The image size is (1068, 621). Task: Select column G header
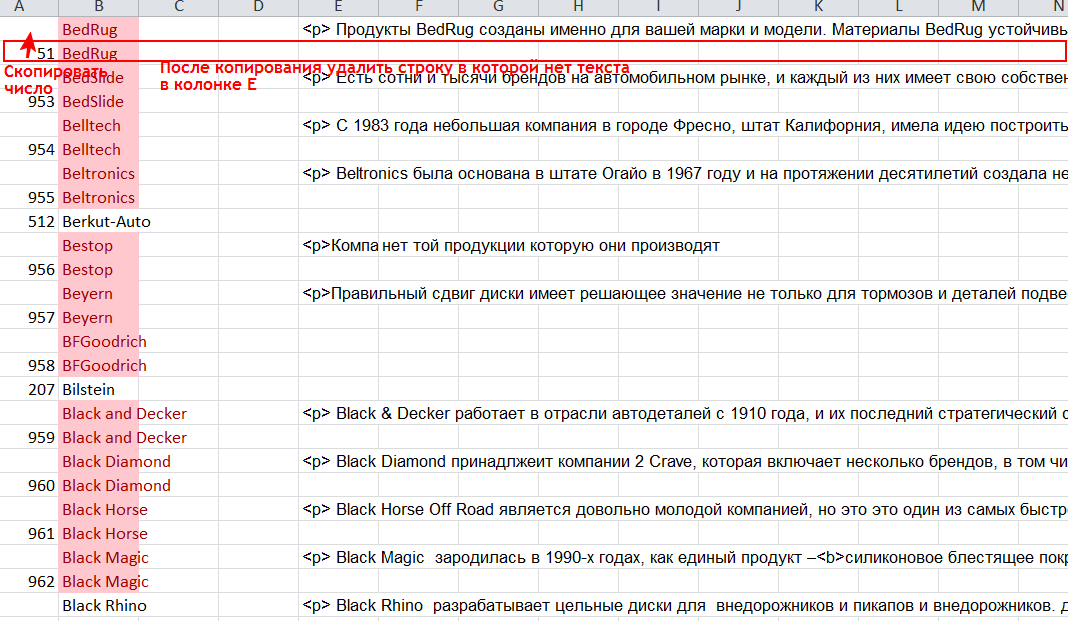[499, 7]
